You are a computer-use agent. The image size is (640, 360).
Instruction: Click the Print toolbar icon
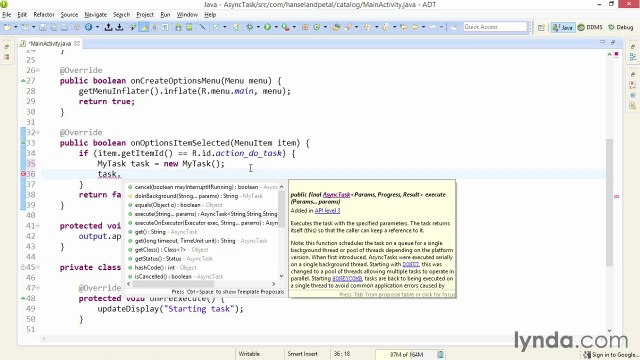point(64,27)
